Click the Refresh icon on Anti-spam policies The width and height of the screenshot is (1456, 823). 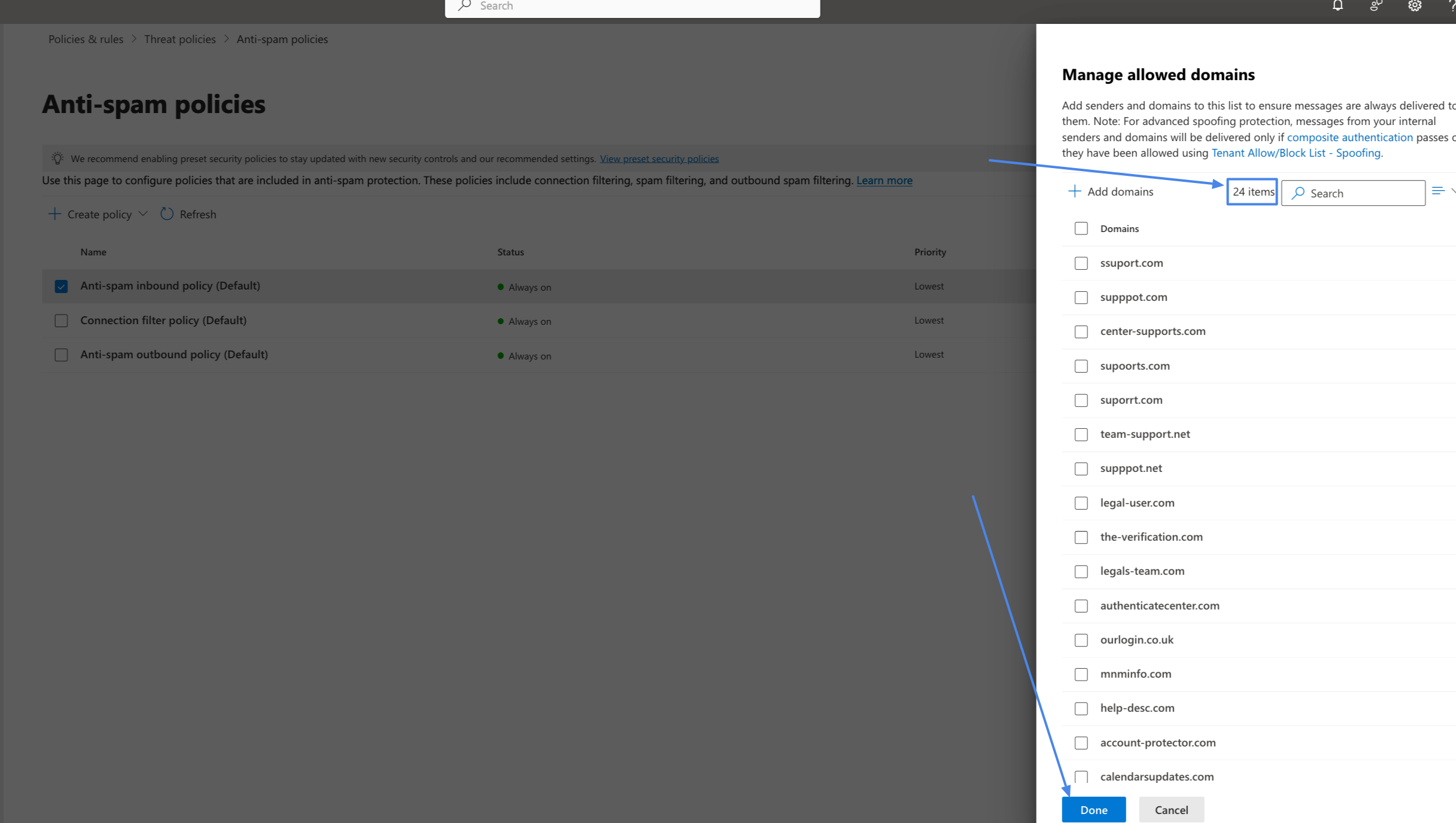[x=167, y=214]
